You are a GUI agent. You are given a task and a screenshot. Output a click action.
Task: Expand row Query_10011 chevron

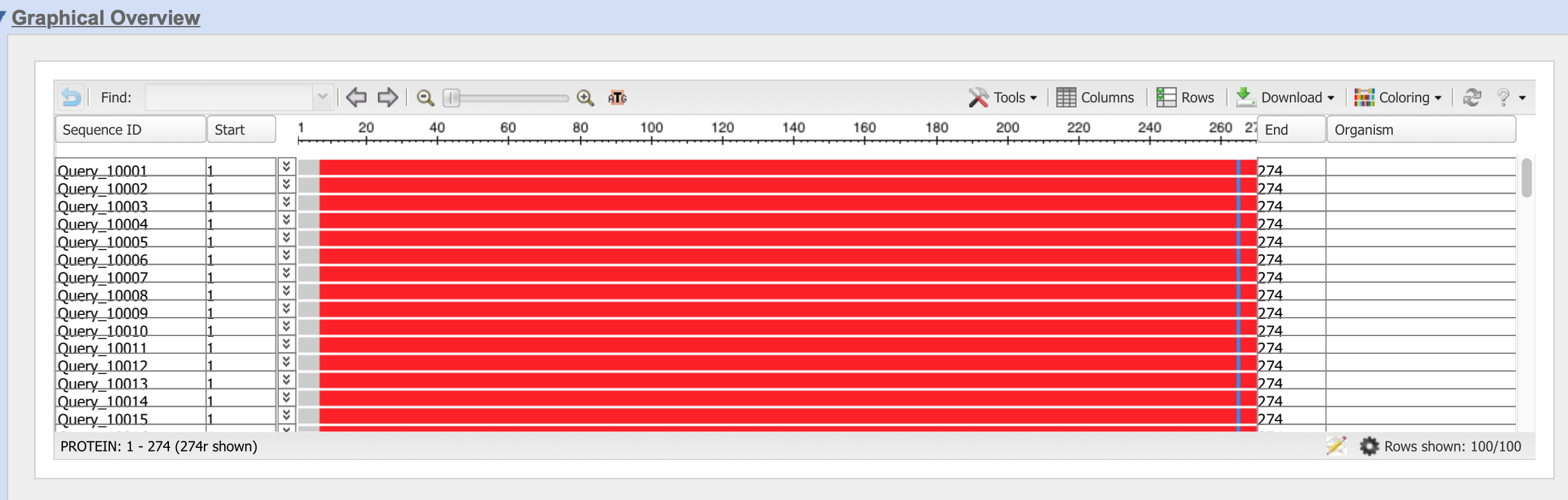coord(286,344)
